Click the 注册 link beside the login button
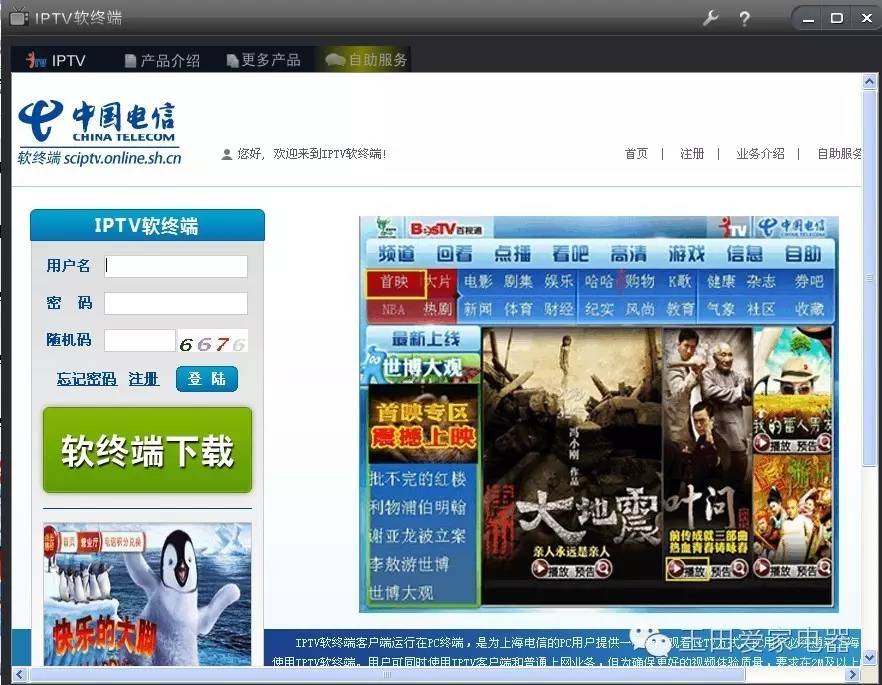The height and width of the screenshot is (685, 882). [x=144, y=378]
